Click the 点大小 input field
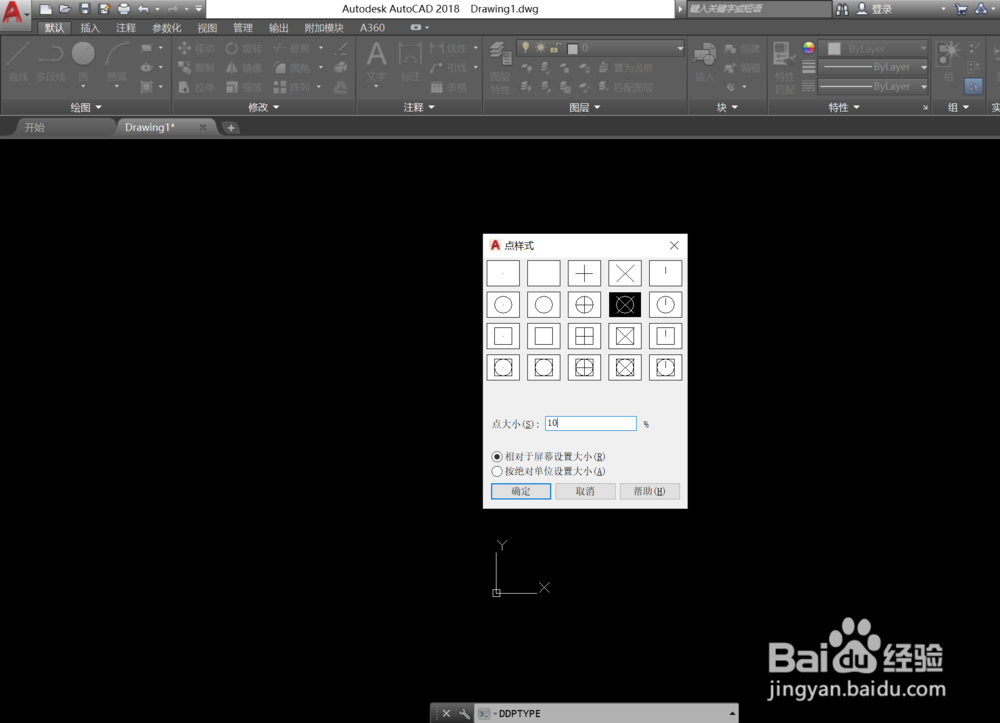 [x=591, y=423]
